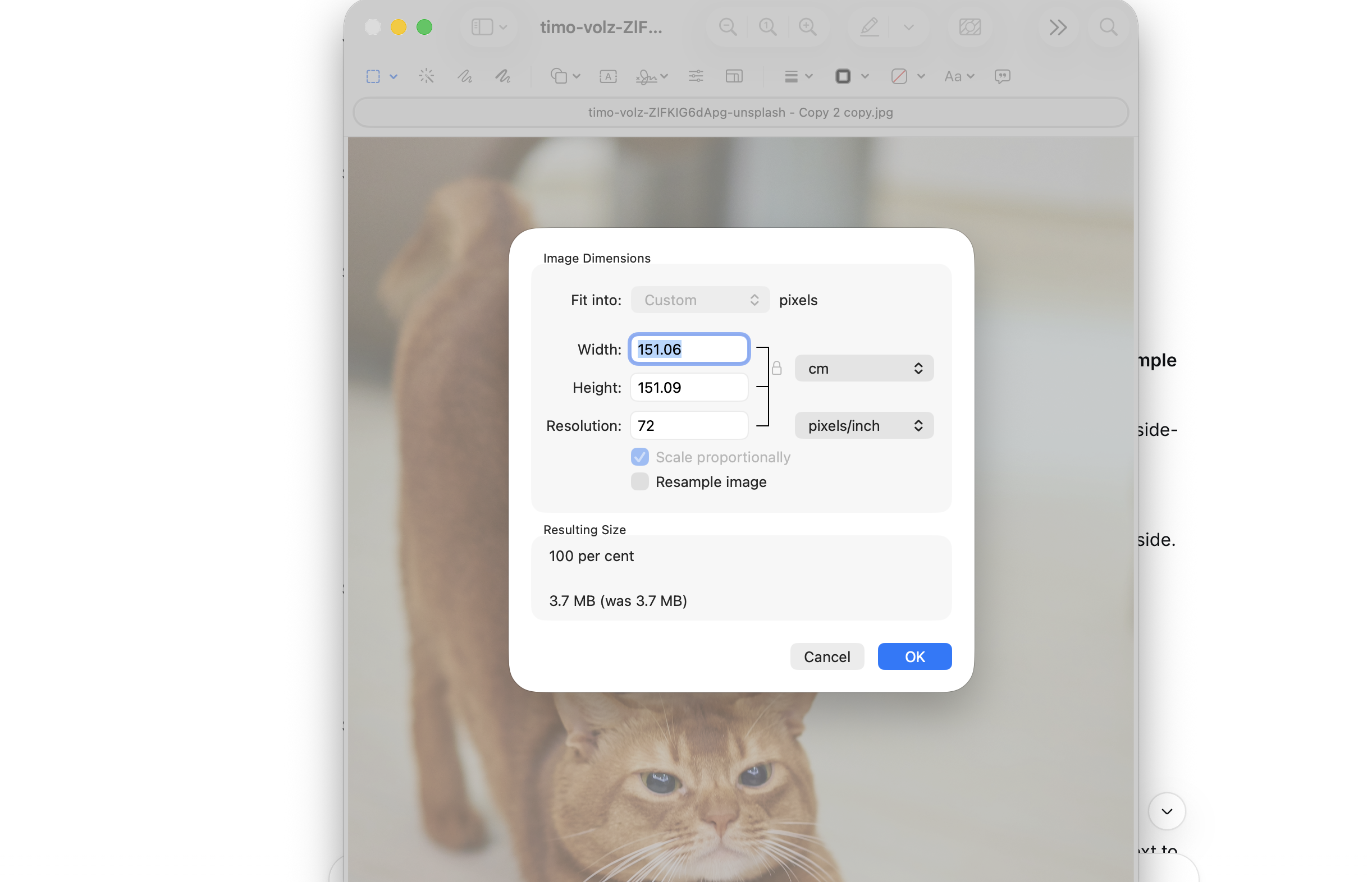Choose the Draw pen tool
The width and height of the screenshot is (1372, 882).
point(503,76)
